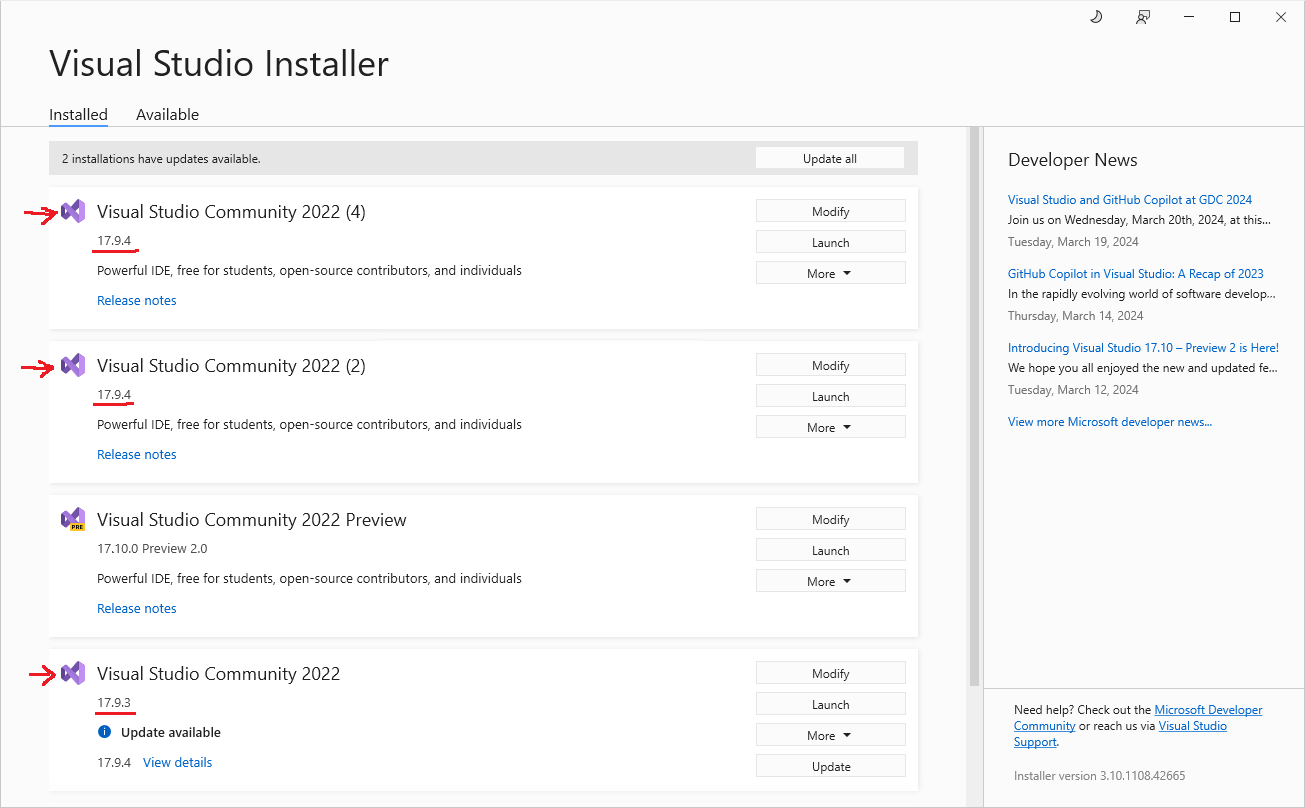Open the send feedback icon in the title bar
Image resolution: width=1305 pixels, height=808 pixels.
(x=1143, y=17)
